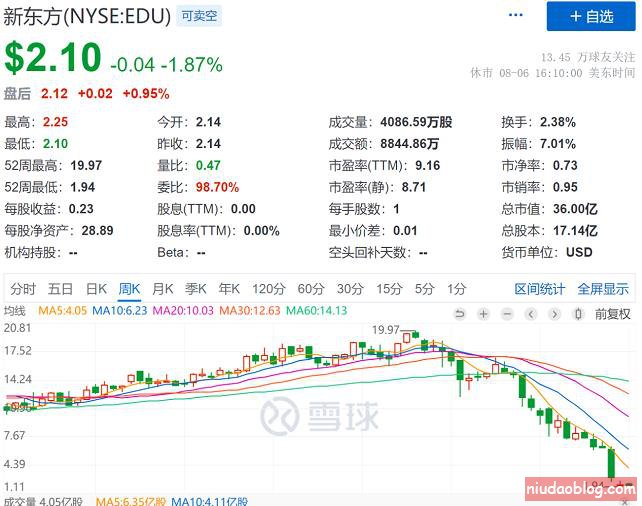Add stock with the 自选 button
642x506 pixels.
tap(591, 16)
